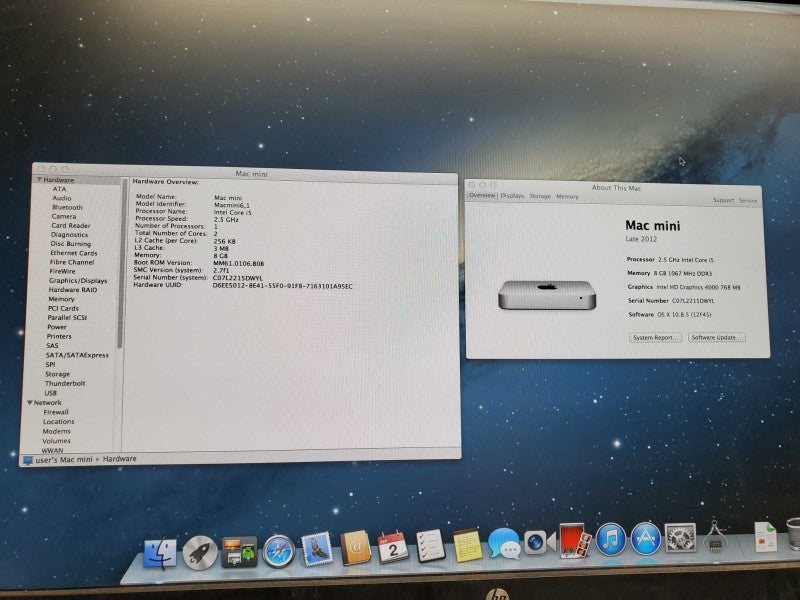
Task: Select Card Reader in sidebar
Action: [x=70, y=226]
